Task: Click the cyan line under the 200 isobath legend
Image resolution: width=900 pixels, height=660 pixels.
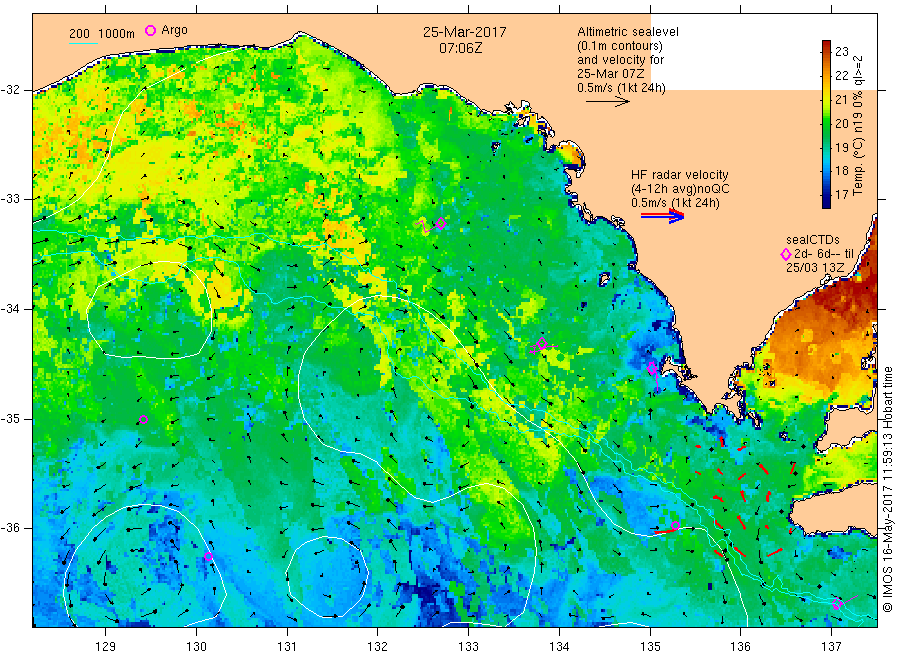Action: [x=83, y=43]
